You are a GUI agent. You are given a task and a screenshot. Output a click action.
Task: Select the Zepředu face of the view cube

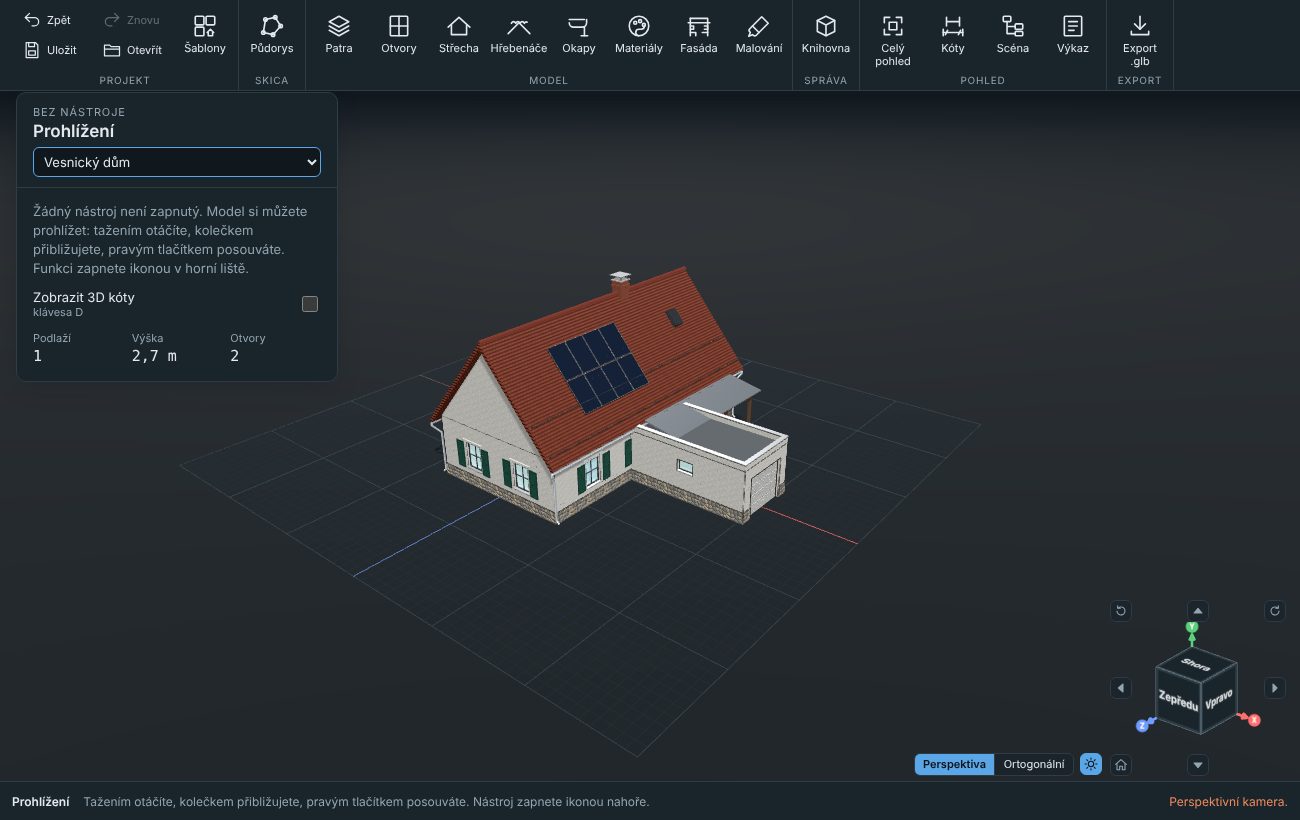[x=1178, y=700]
